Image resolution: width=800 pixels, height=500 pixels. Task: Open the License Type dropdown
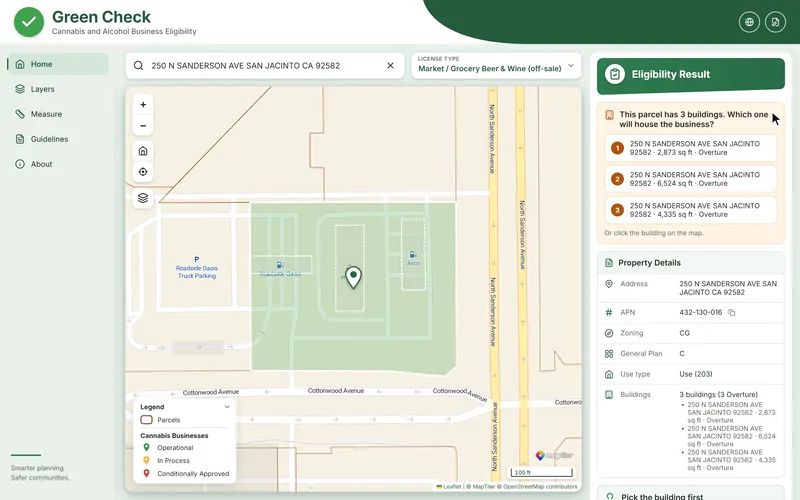[x=496, y=66]
